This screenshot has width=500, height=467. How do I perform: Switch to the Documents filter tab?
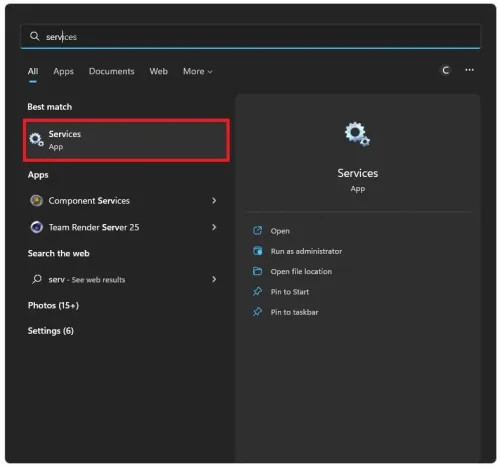click(112, 71)
